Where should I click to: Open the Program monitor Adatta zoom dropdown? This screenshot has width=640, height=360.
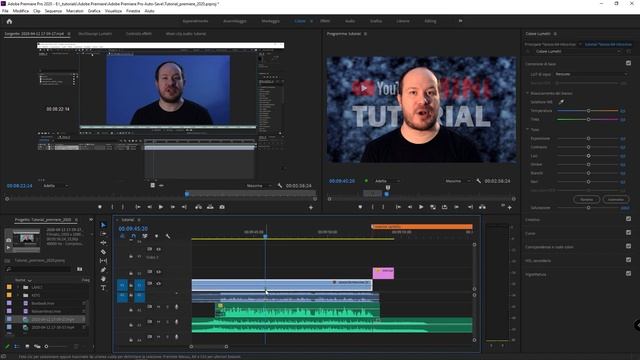coord(387,181)
